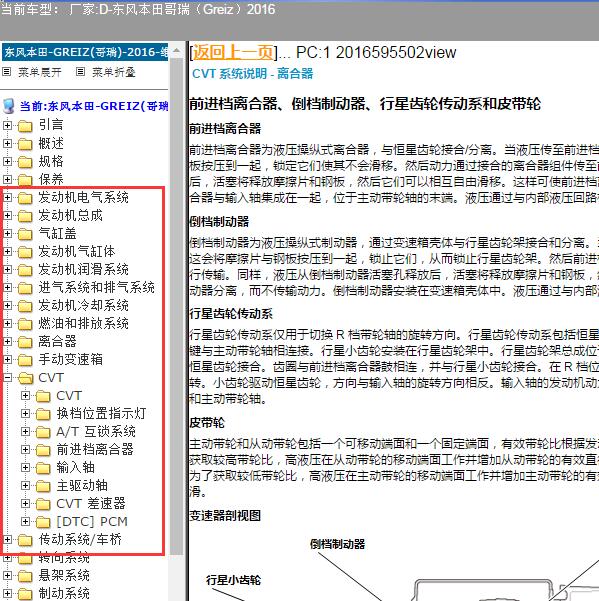Image resolution: width=599 pixels, height=601 pixels.
Task: Expand the 手动变速箱 tree node
Action: 7,360
